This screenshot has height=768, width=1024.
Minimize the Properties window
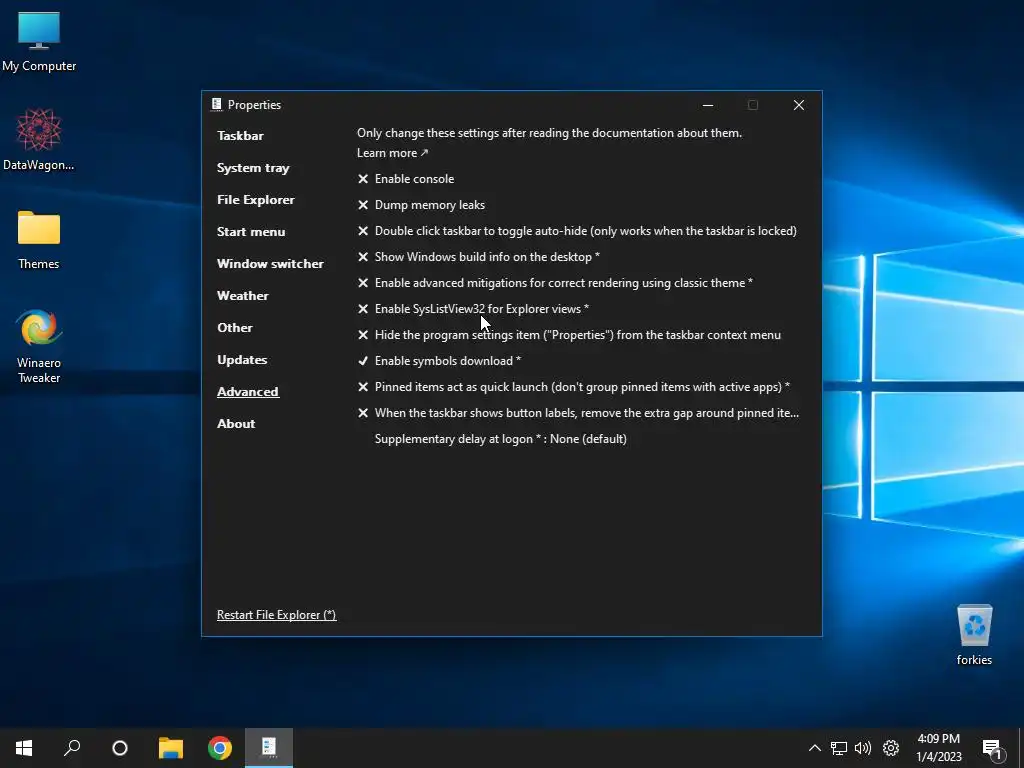tap(708, 105)
